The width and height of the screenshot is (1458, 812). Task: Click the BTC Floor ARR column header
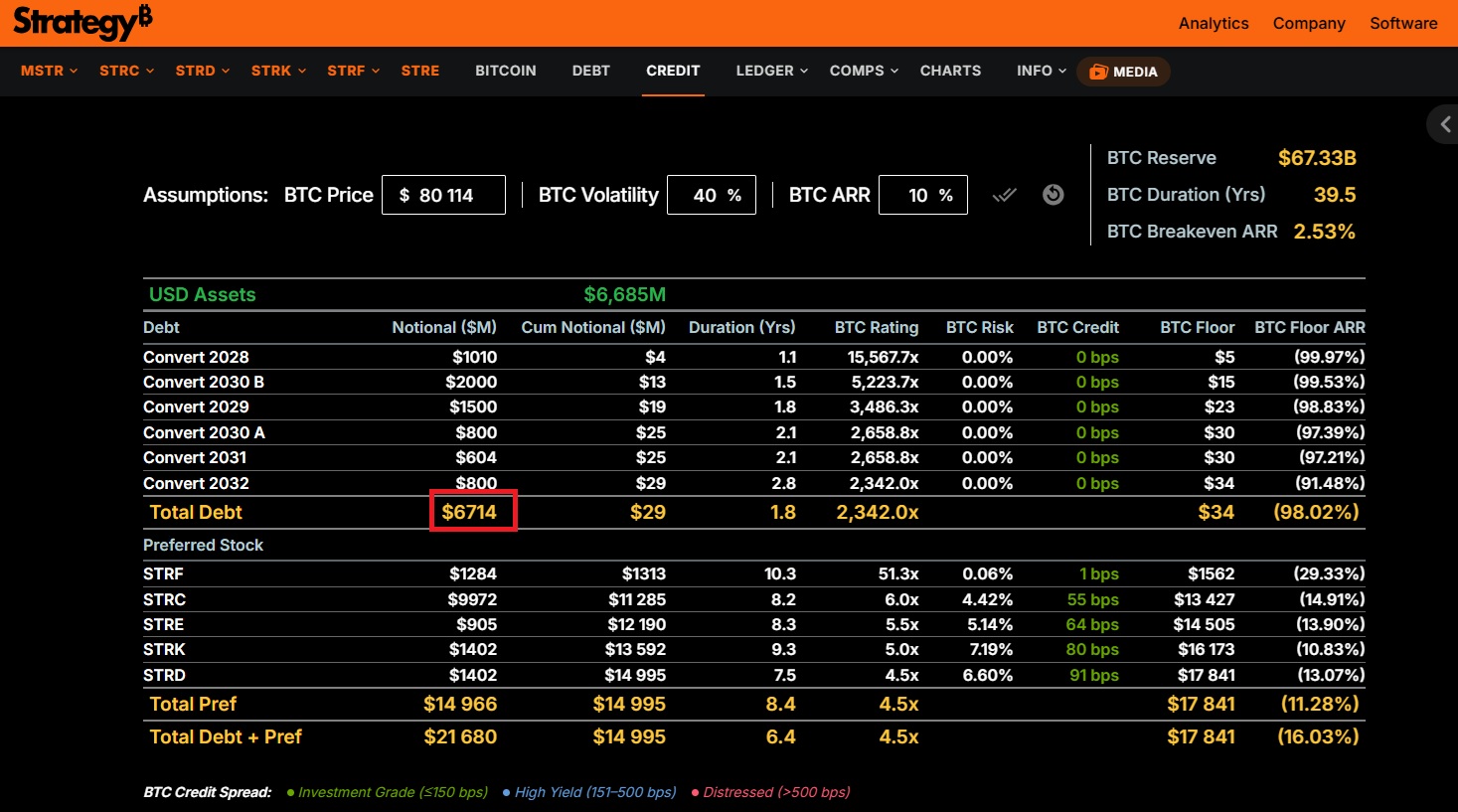tap(1310, 327)
